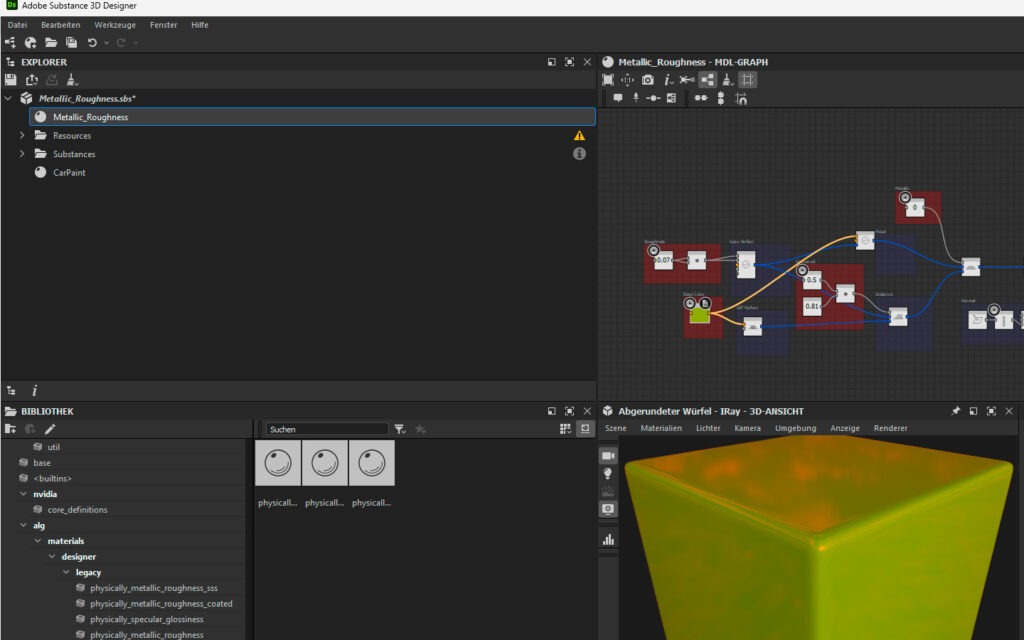Select 0.07 roughness value node
Image resolution: width=1024 pixels, height=640 pixels.
click(663, 260)
